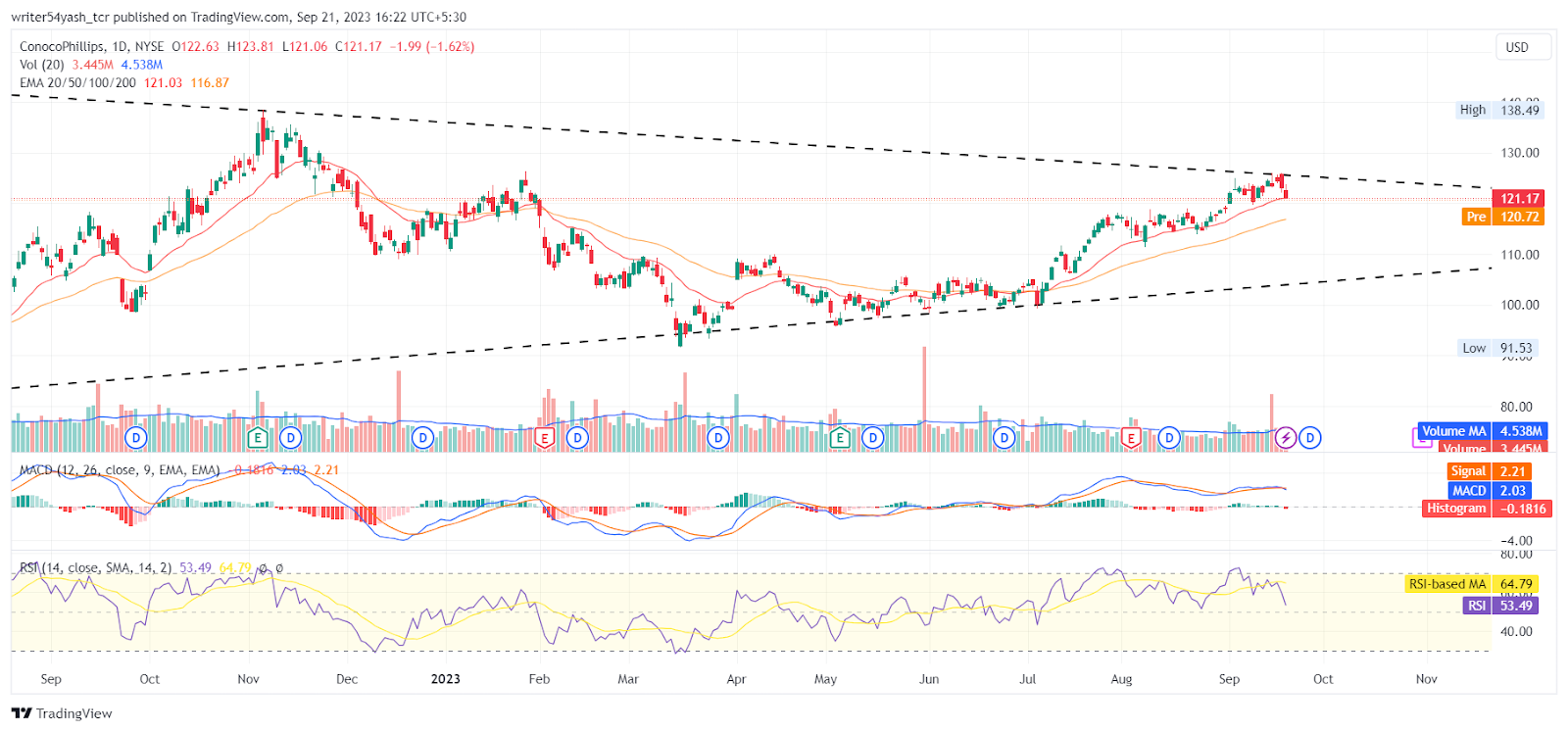Click the purple lightning bolt event marker

1285,437
